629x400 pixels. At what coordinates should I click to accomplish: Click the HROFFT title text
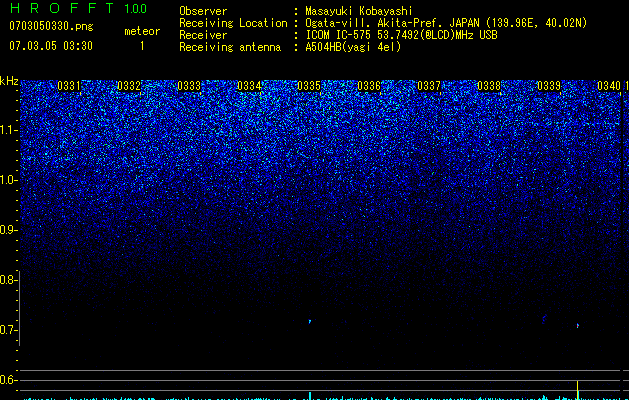62,8
